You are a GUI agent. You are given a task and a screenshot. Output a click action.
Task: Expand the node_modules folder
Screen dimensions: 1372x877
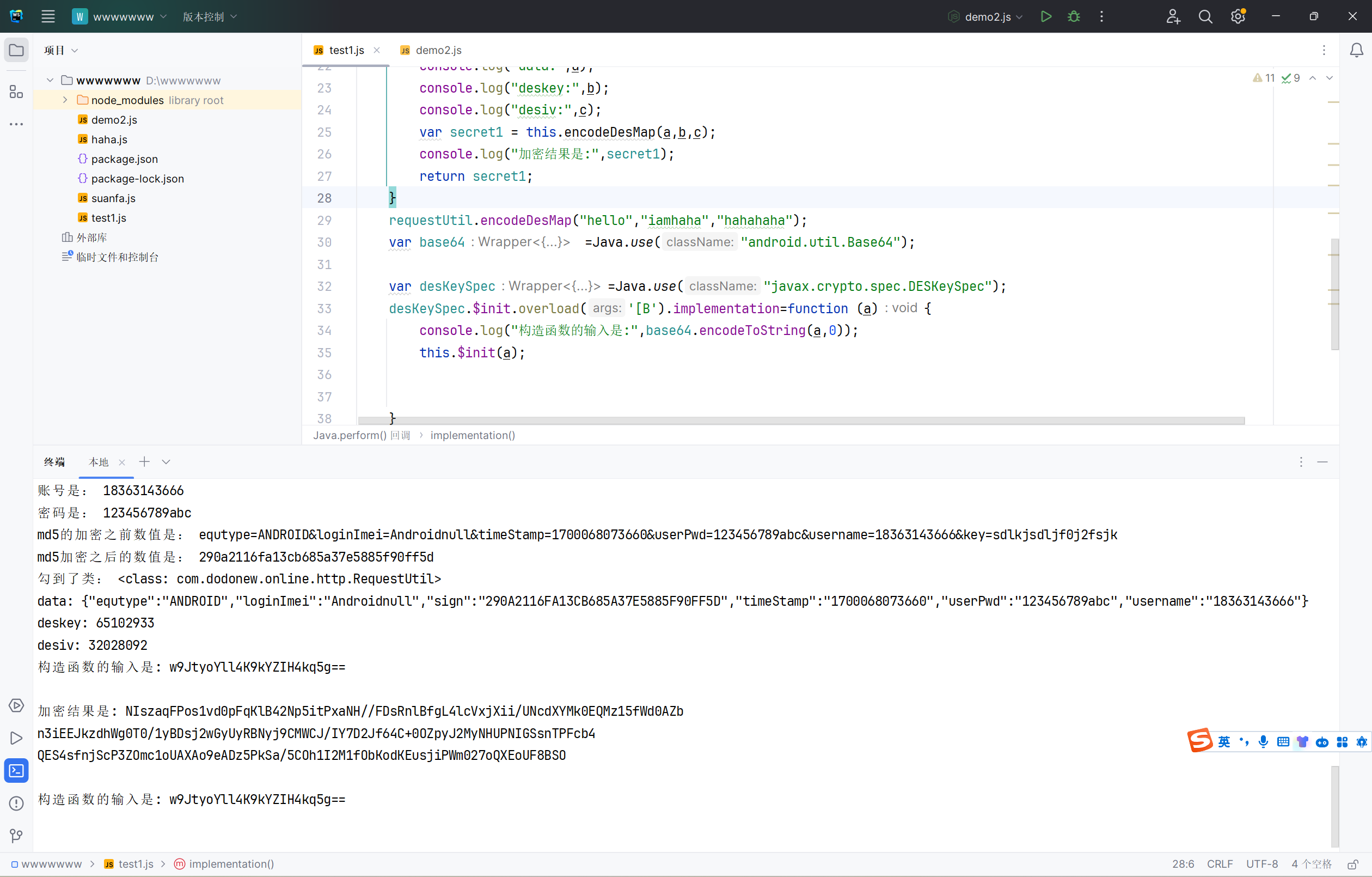(x=65, y=100)
